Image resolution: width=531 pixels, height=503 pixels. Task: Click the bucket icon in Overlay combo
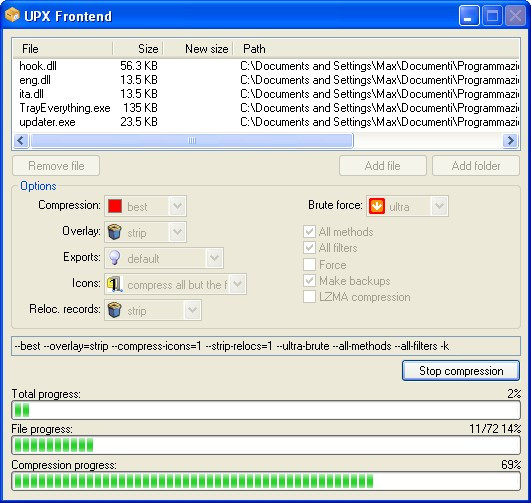pos(114,232)
